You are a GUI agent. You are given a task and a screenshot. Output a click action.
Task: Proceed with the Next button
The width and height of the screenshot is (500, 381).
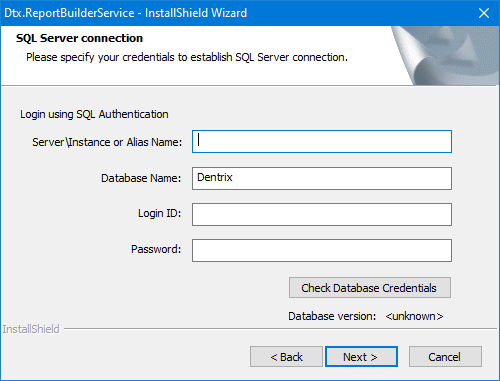click(361, 357)
